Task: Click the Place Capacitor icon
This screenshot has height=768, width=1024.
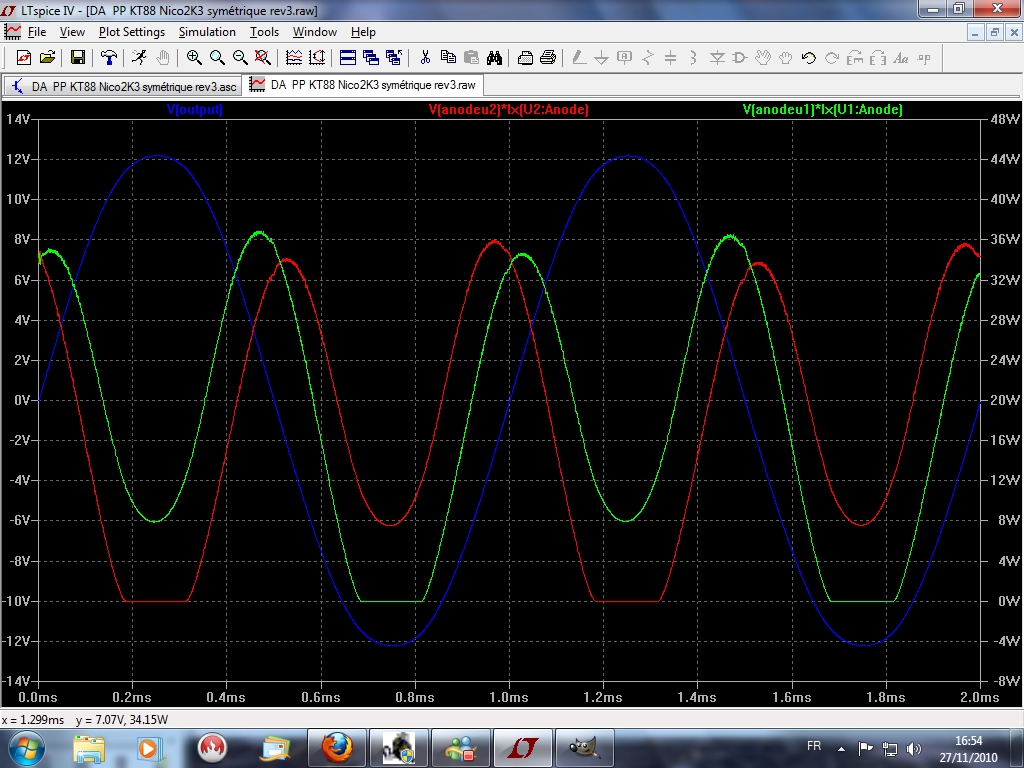Action: (x=671, y=58)
